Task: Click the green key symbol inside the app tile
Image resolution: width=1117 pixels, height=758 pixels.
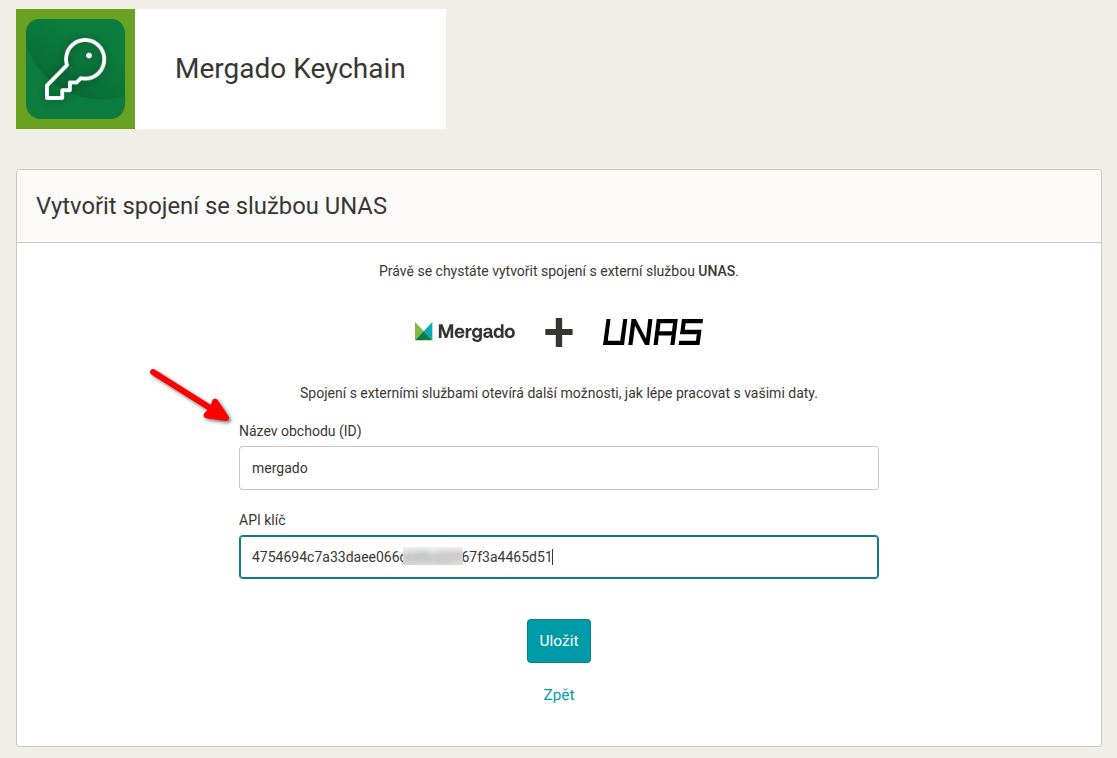Action: tap(75, 68)
